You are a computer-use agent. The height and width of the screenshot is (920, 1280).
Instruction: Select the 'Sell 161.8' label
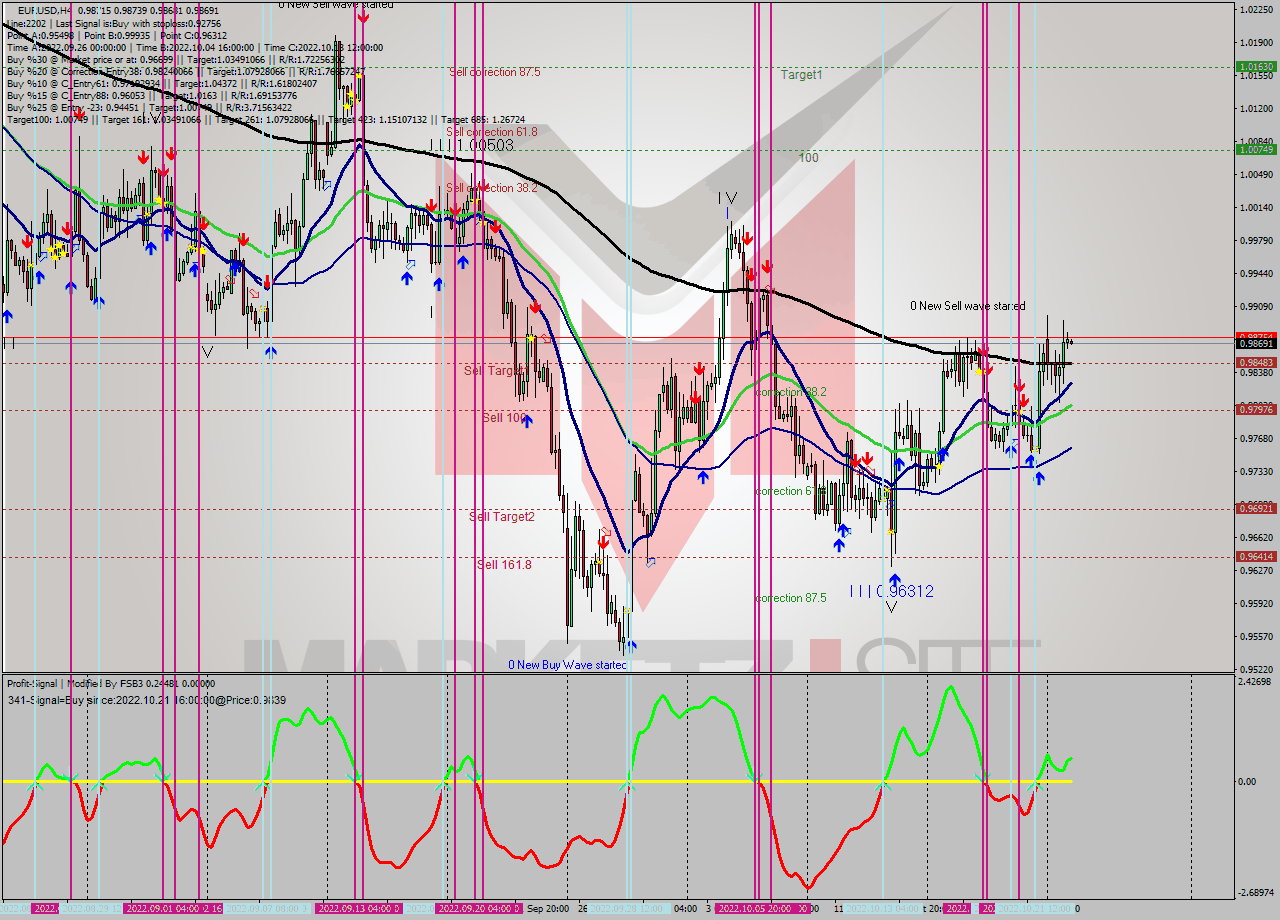coord(504,564)
